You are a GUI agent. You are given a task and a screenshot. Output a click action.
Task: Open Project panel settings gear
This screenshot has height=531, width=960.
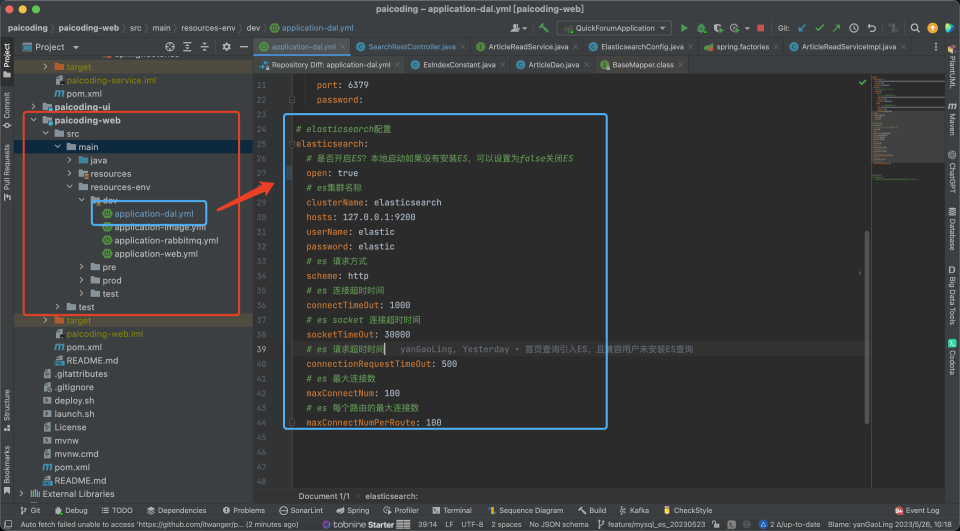pos(226,47)
